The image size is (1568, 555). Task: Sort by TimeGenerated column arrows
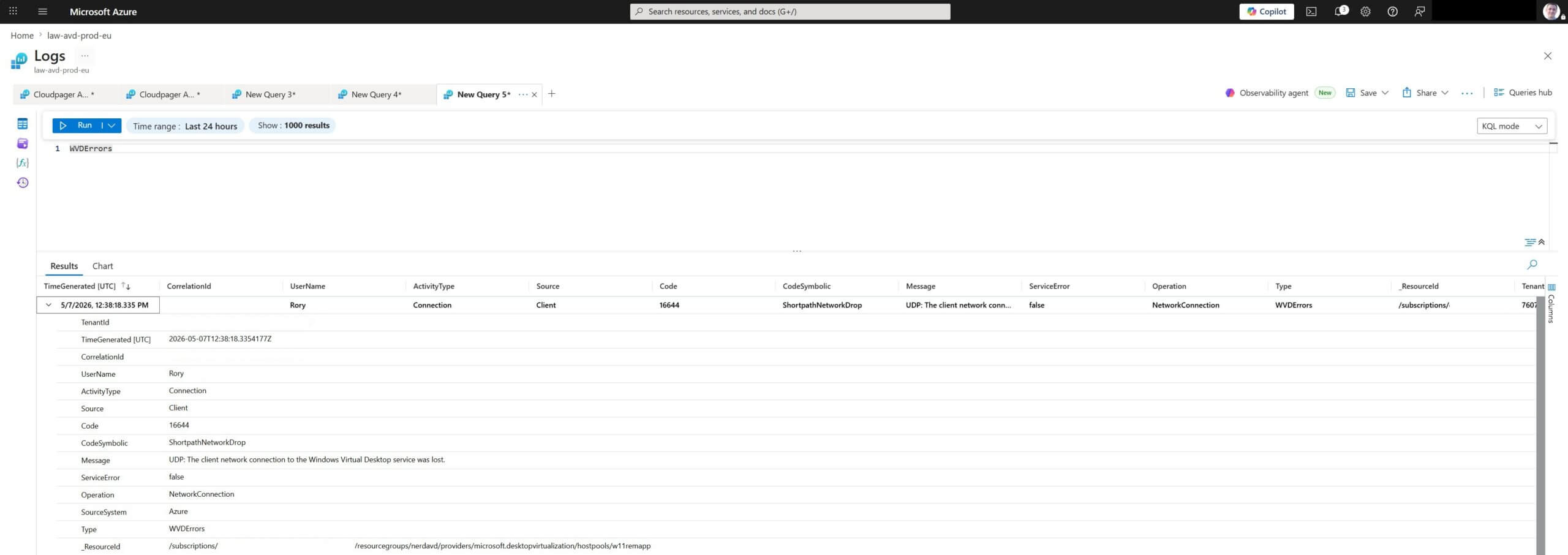click(126, 286)
